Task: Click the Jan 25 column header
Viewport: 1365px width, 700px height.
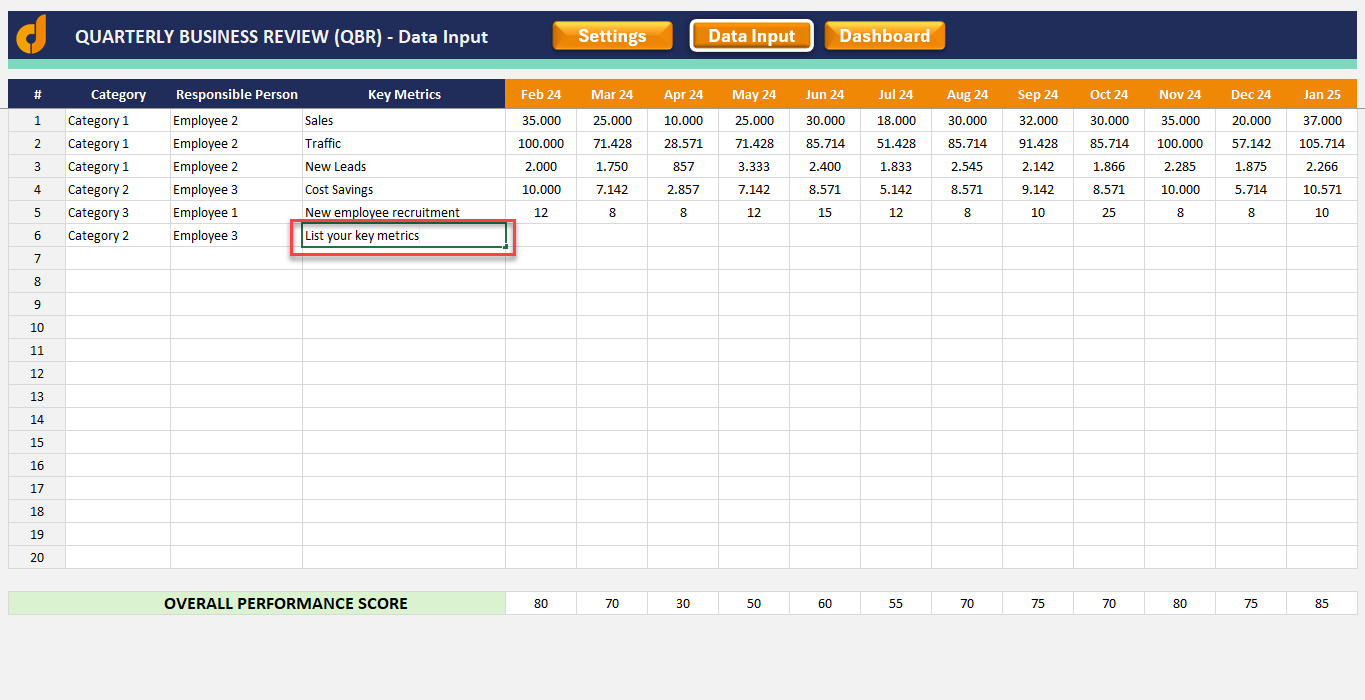Action: pos(1322,94)
